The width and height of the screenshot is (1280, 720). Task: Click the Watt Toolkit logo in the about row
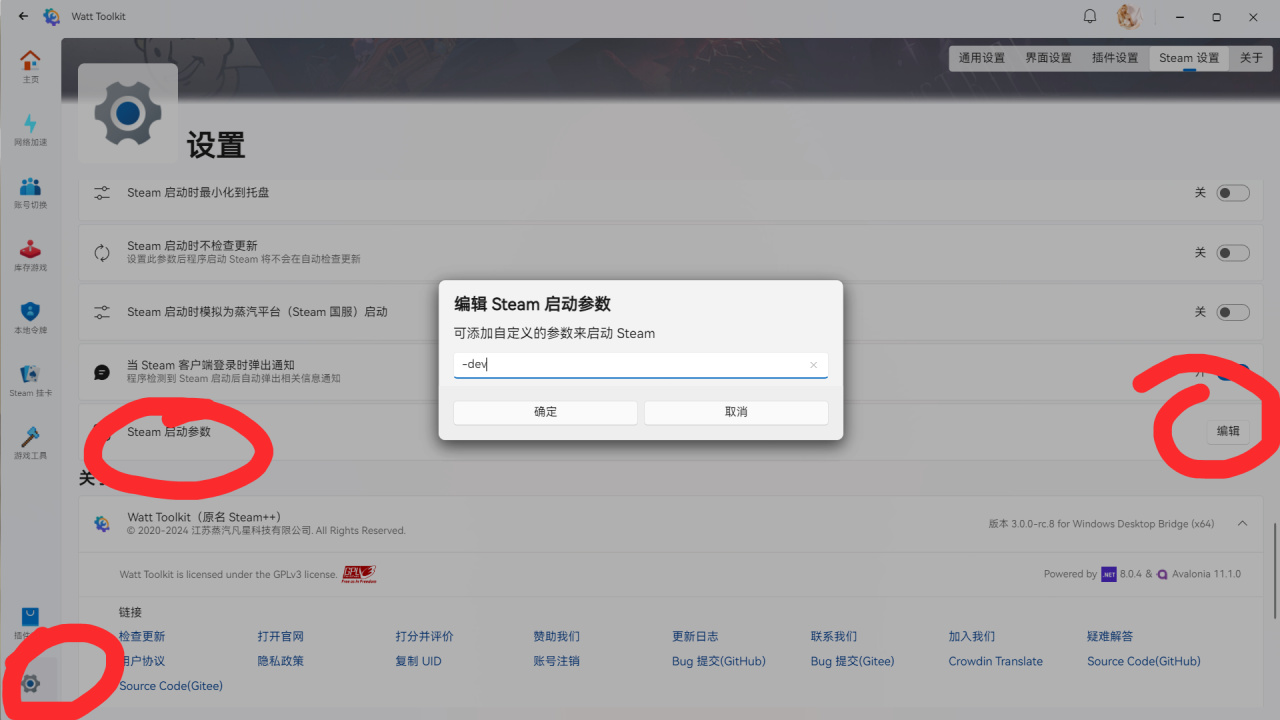tap(102, 523)
